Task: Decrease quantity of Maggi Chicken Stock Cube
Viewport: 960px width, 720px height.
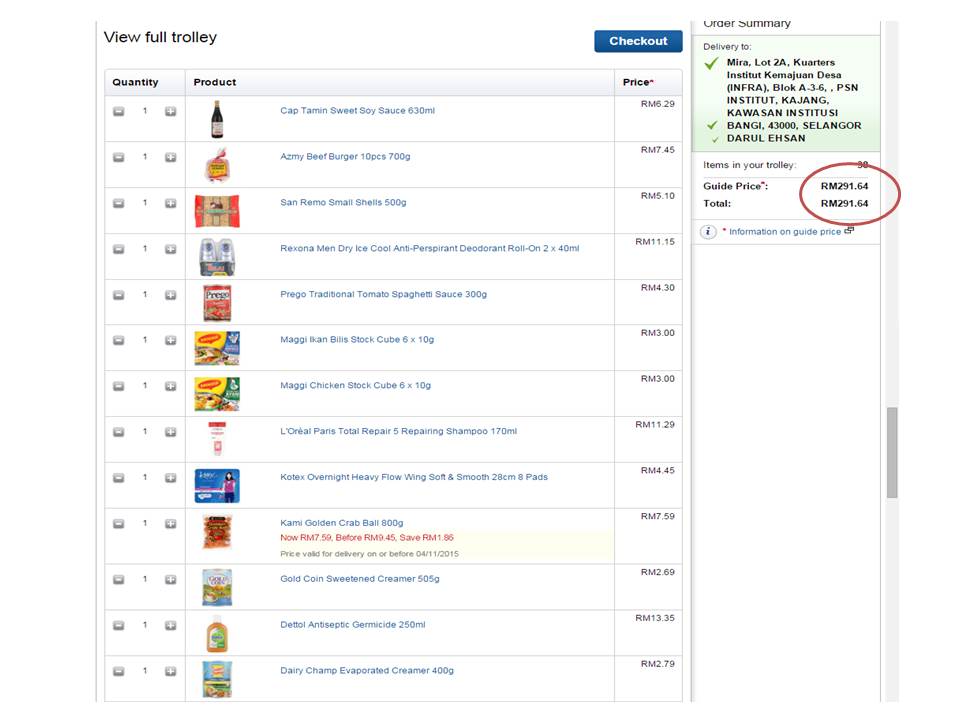Action: pos(119,386)
